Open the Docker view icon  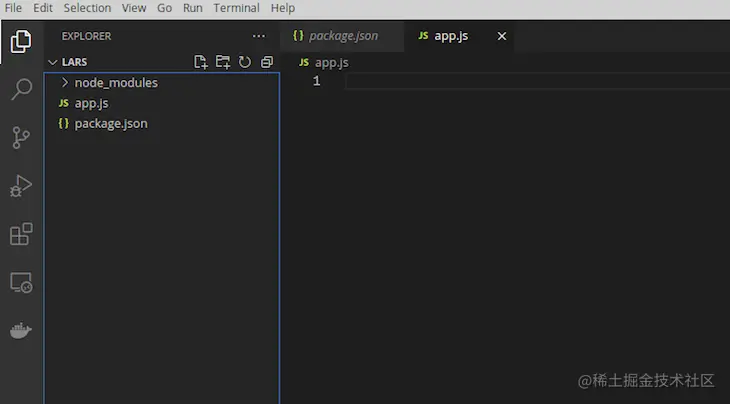coord(21,330)
